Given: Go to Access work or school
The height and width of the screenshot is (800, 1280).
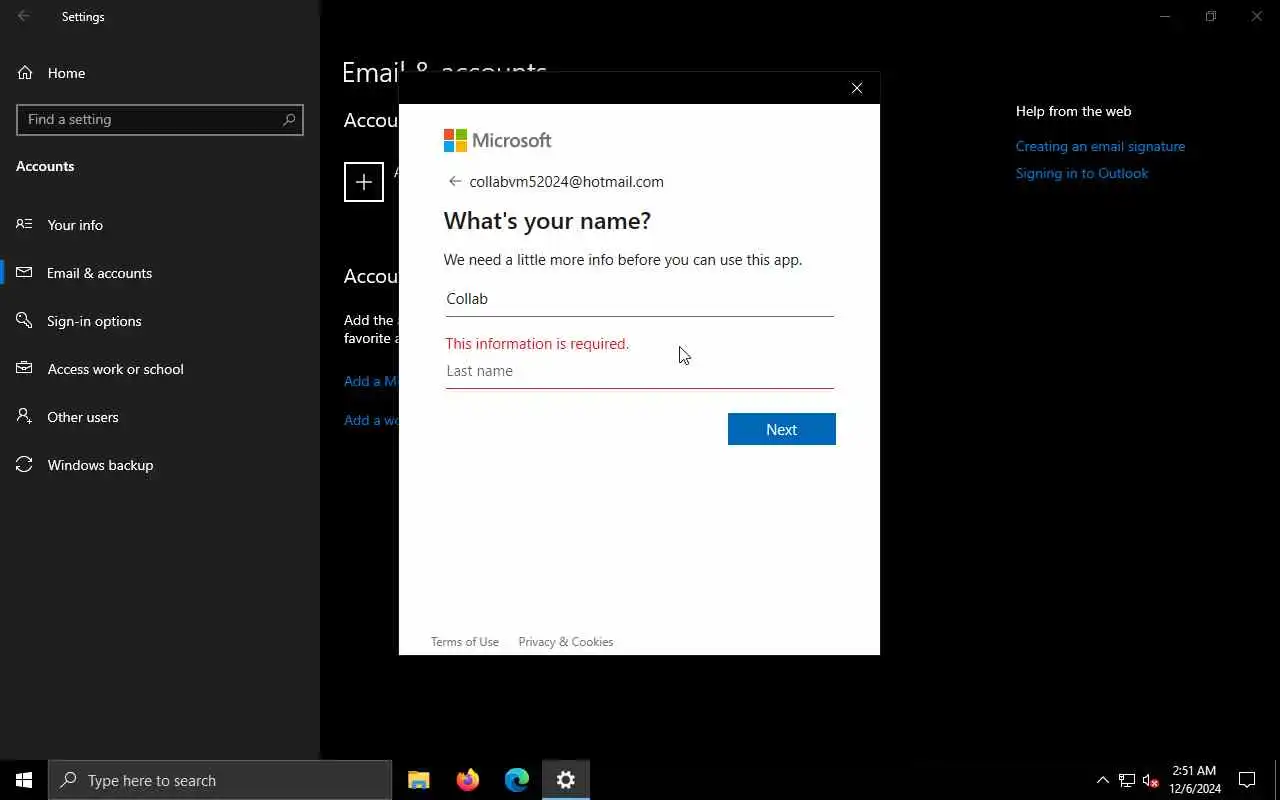Looking at the screenshot, I should (x=160, y=369).
